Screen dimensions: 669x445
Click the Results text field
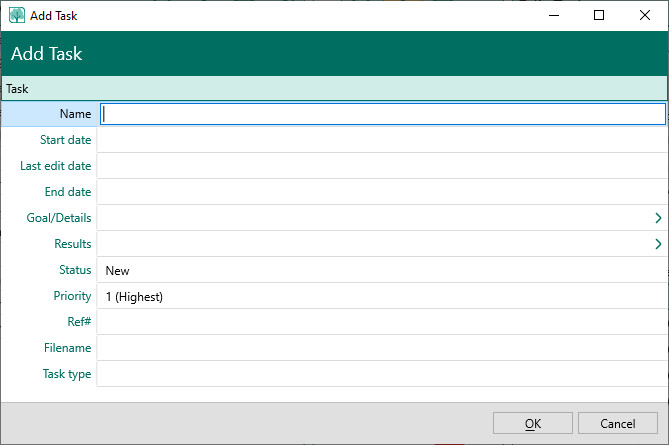[x=372, y=244]
